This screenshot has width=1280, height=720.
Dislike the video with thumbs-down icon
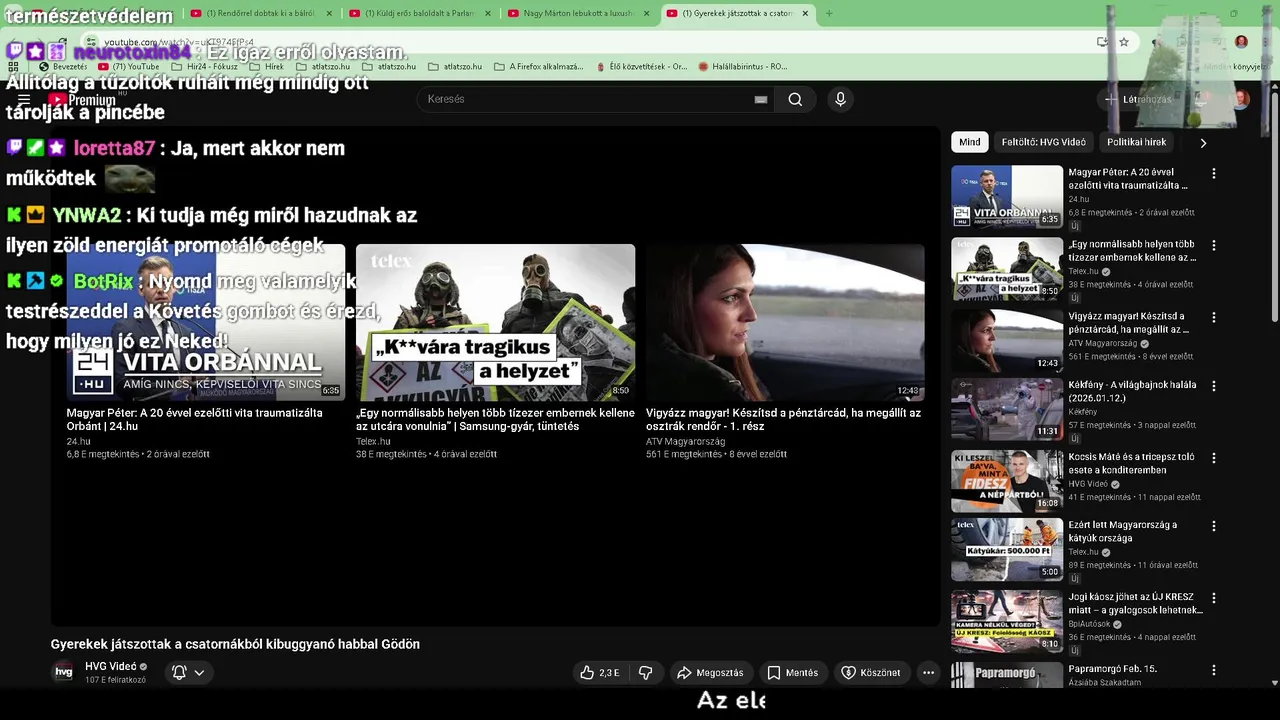pyautogui.click(x=646, y=673)
